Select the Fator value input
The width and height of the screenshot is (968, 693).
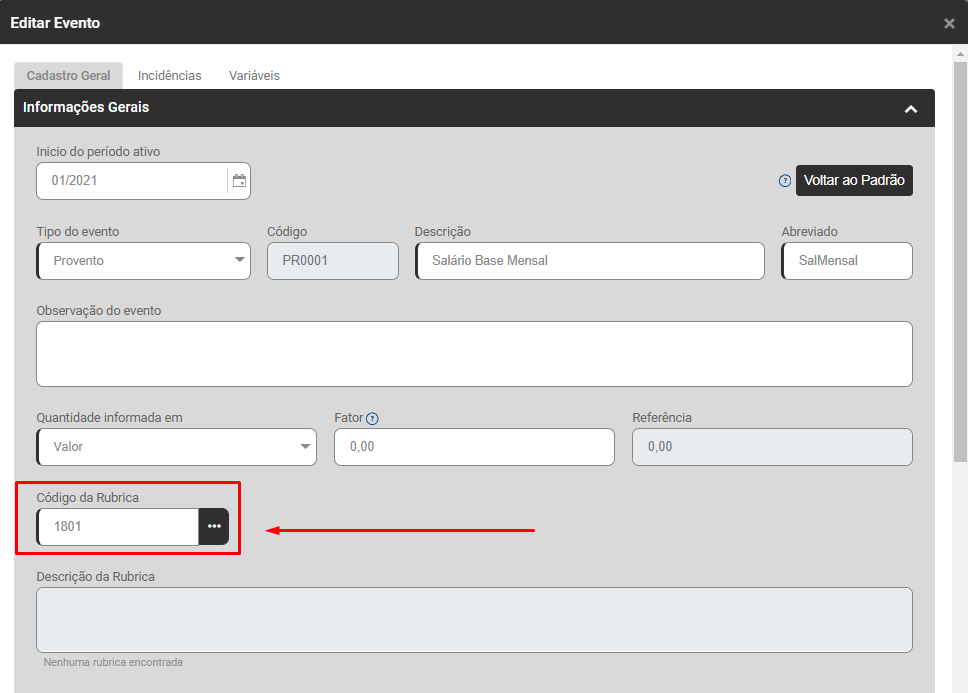(x=474, y=447)
